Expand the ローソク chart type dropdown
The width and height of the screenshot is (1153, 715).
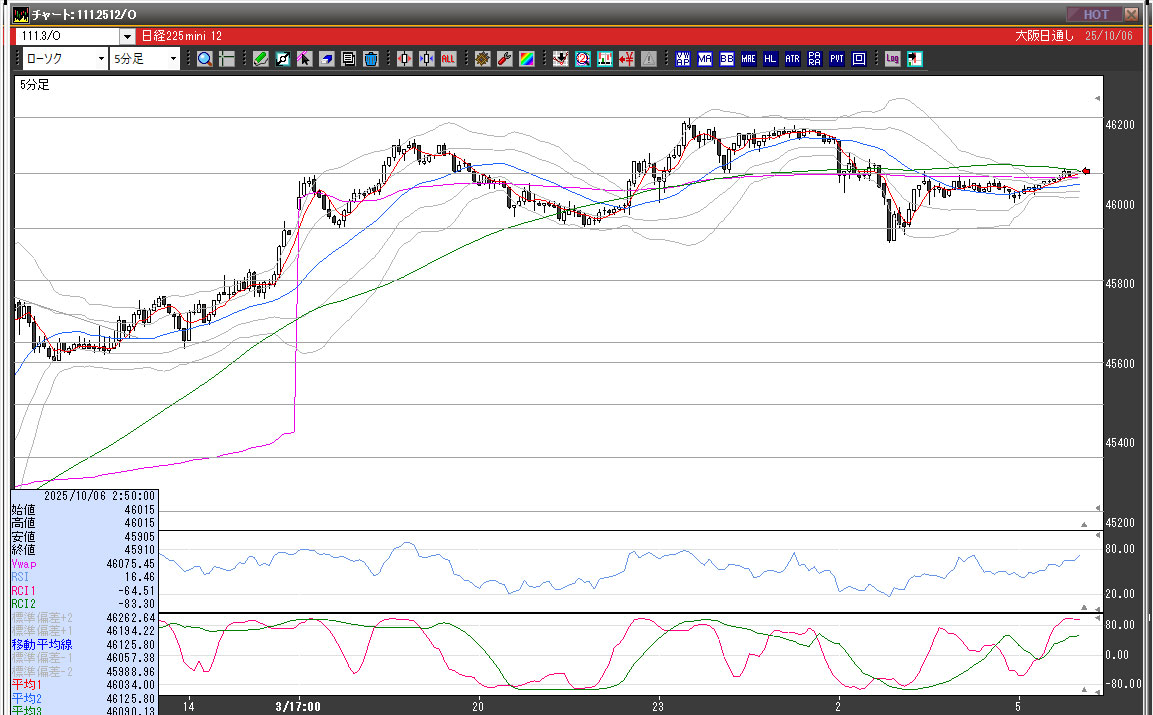click(101, 59)
